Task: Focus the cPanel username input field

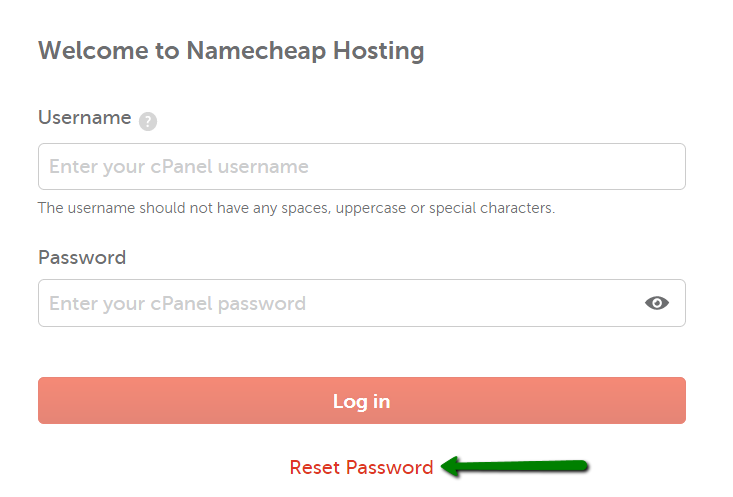Action: (x=362, y=166)
